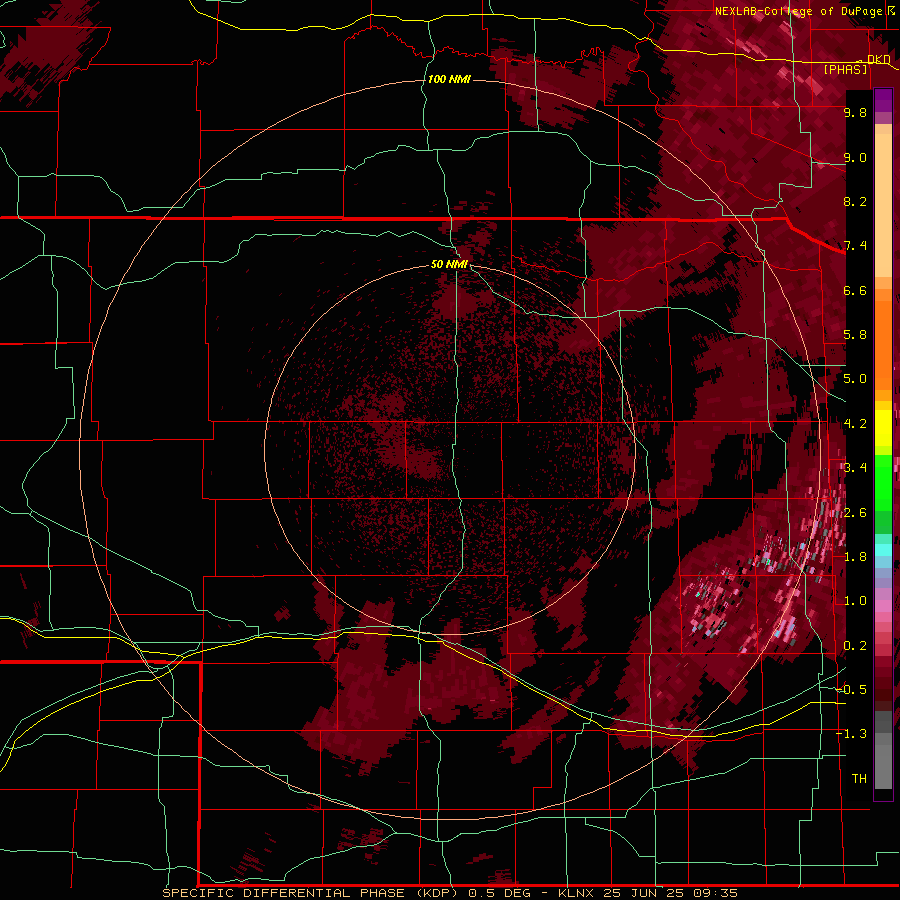Click the cyan segment of the color bar
900x900 pixels.
point(883,549)
